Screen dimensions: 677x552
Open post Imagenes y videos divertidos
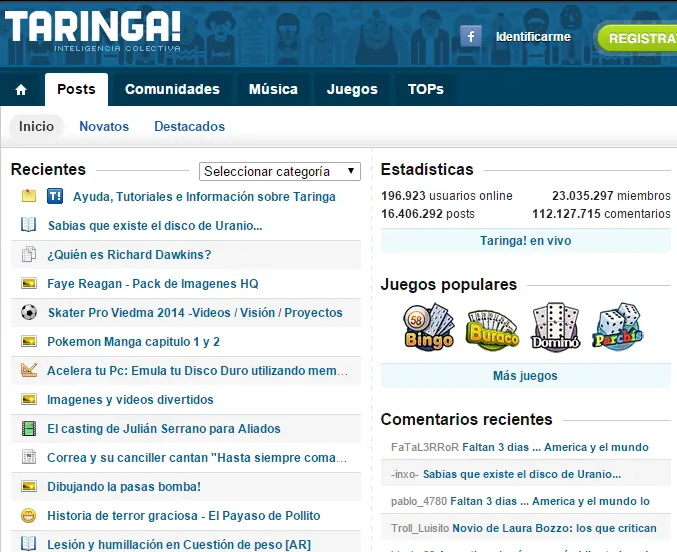click(x=130, y=400)
